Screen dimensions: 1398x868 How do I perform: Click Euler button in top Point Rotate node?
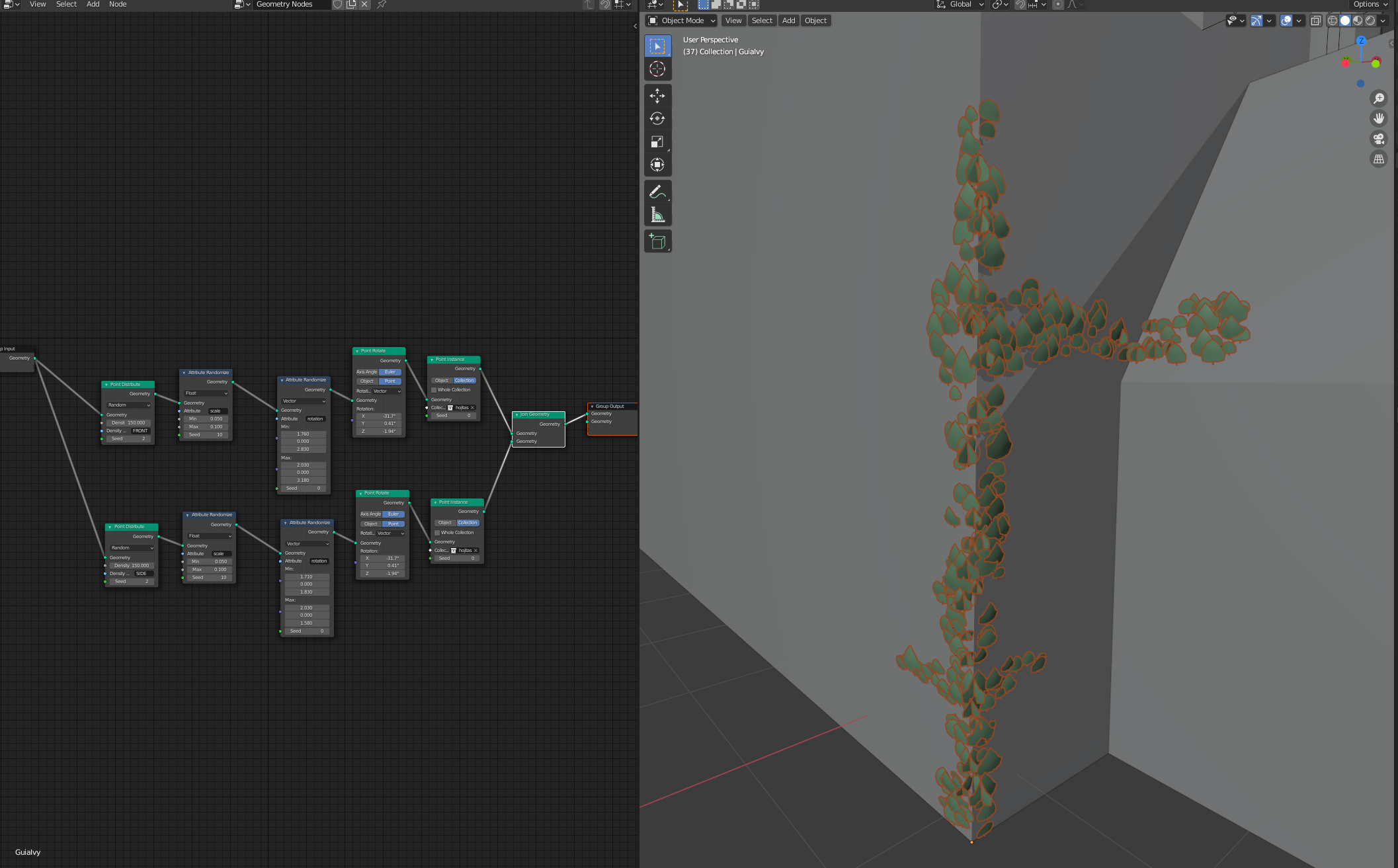(x=390, y=372)
